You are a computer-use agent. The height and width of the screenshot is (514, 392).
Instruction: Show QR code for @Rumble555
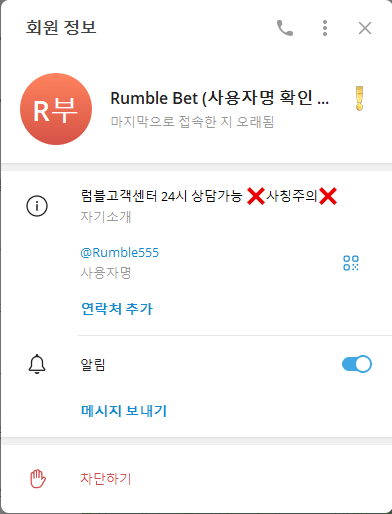(351, 263)
